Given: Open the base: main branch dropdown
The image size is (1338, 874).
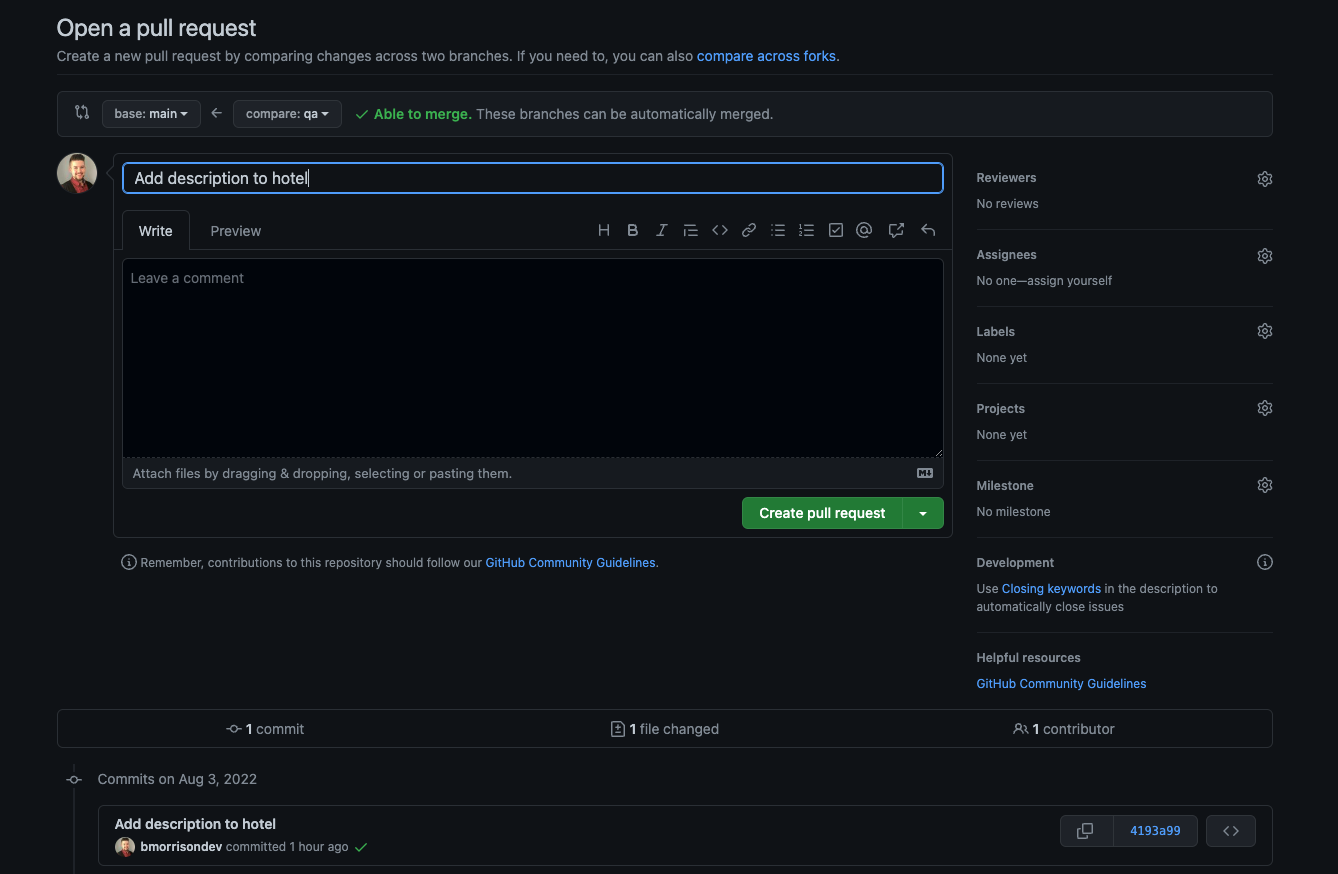Looking at the screenshot, I should (x=151, y=114).
